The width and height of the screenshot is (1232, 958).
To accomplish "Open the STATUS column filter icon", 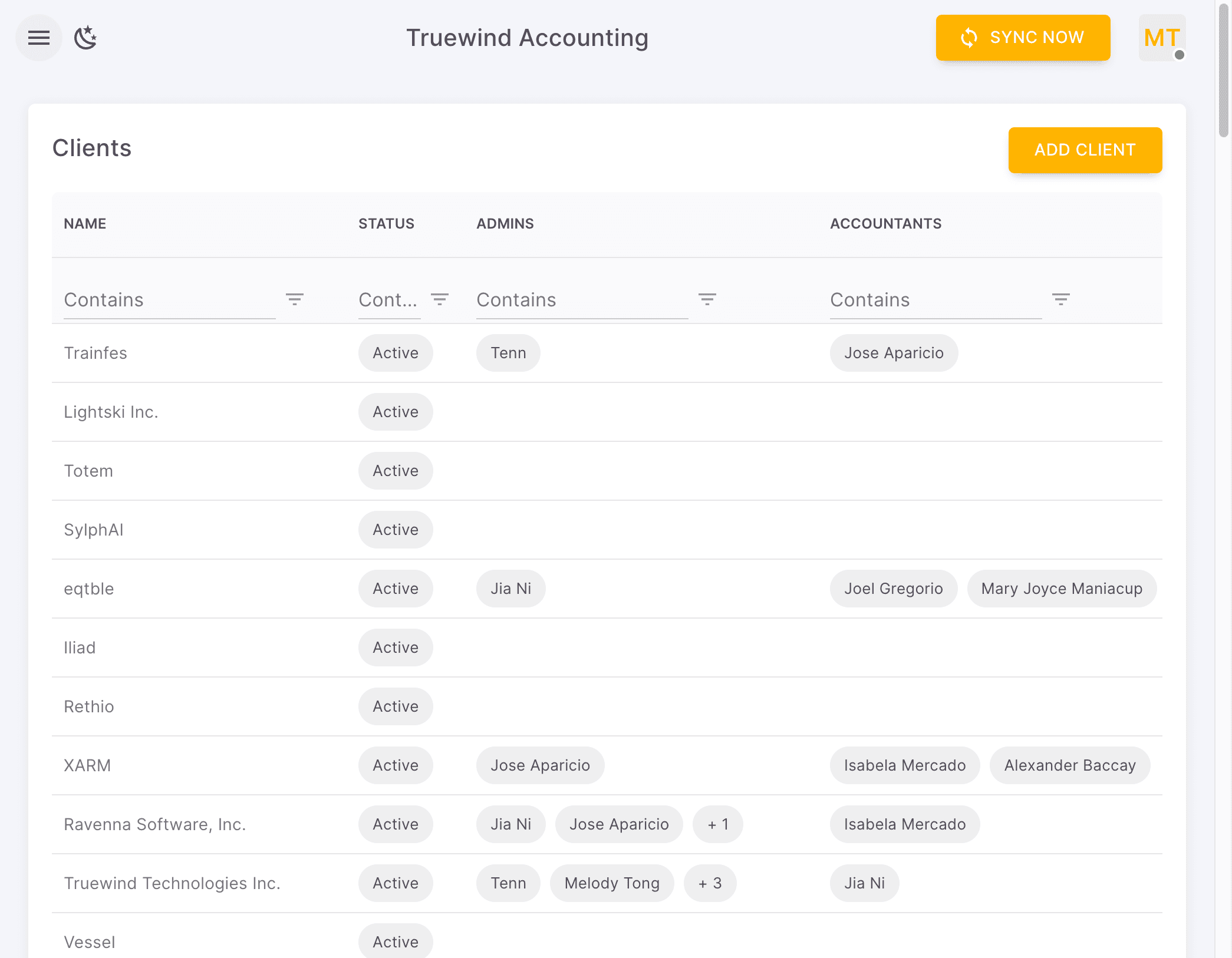I will click(439, 299).
